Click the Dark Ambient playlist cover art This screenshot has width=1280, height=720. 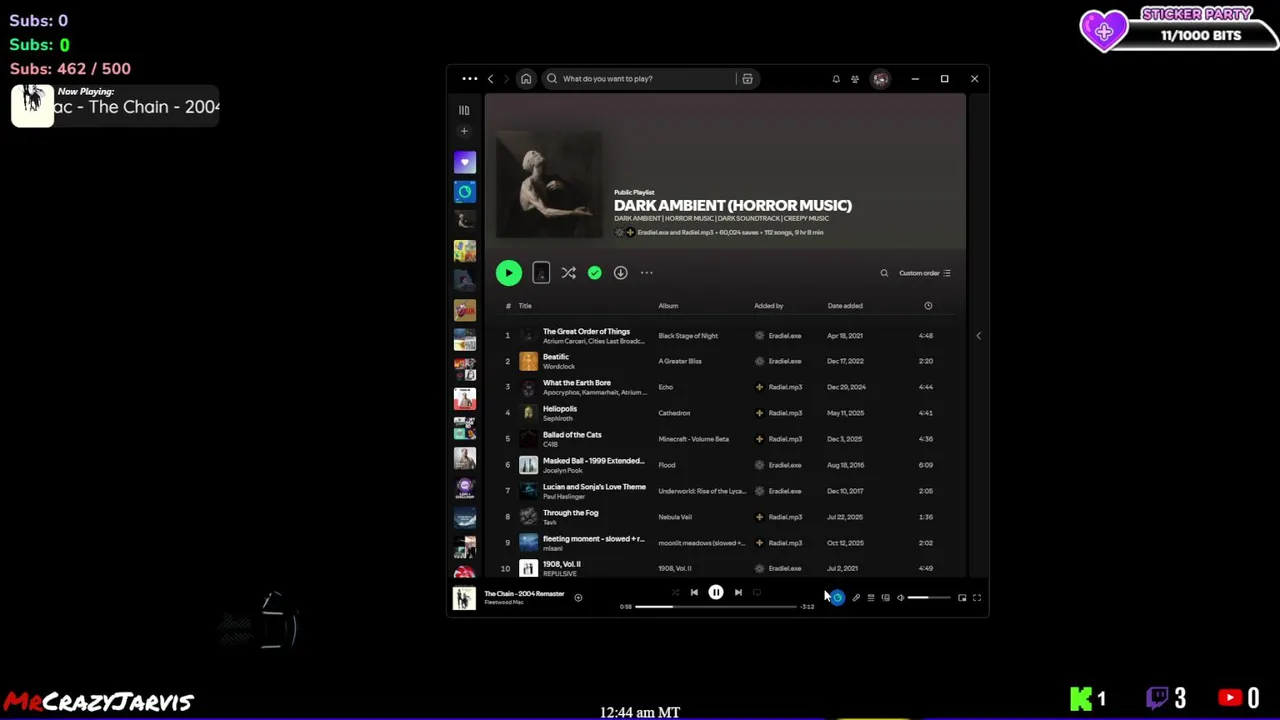[549, 185]
